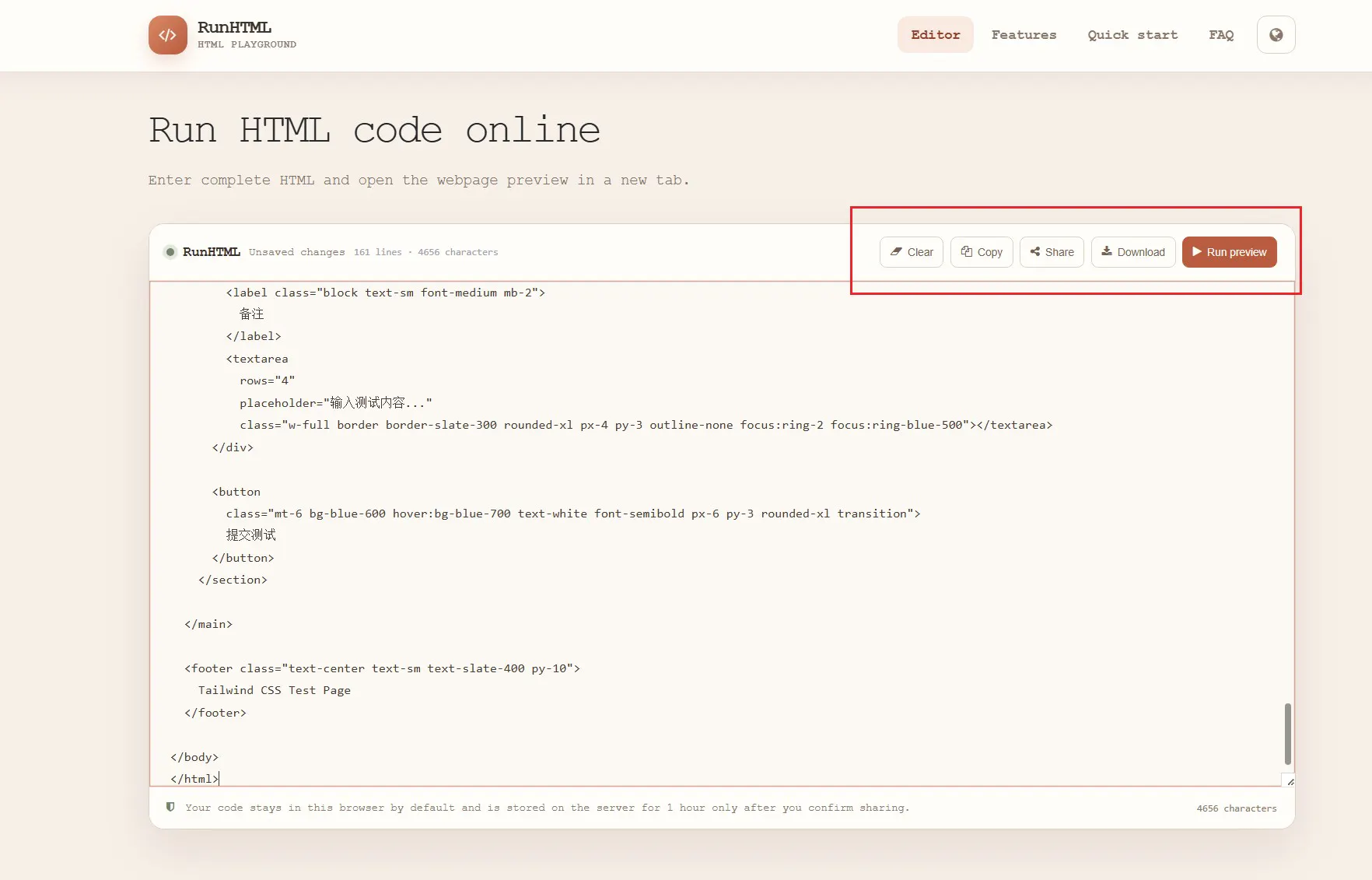Click the 'Unsaved changes' status text
Viewport: 1372px width, 880px height.
pyautogui.click(x=296, y=252)
